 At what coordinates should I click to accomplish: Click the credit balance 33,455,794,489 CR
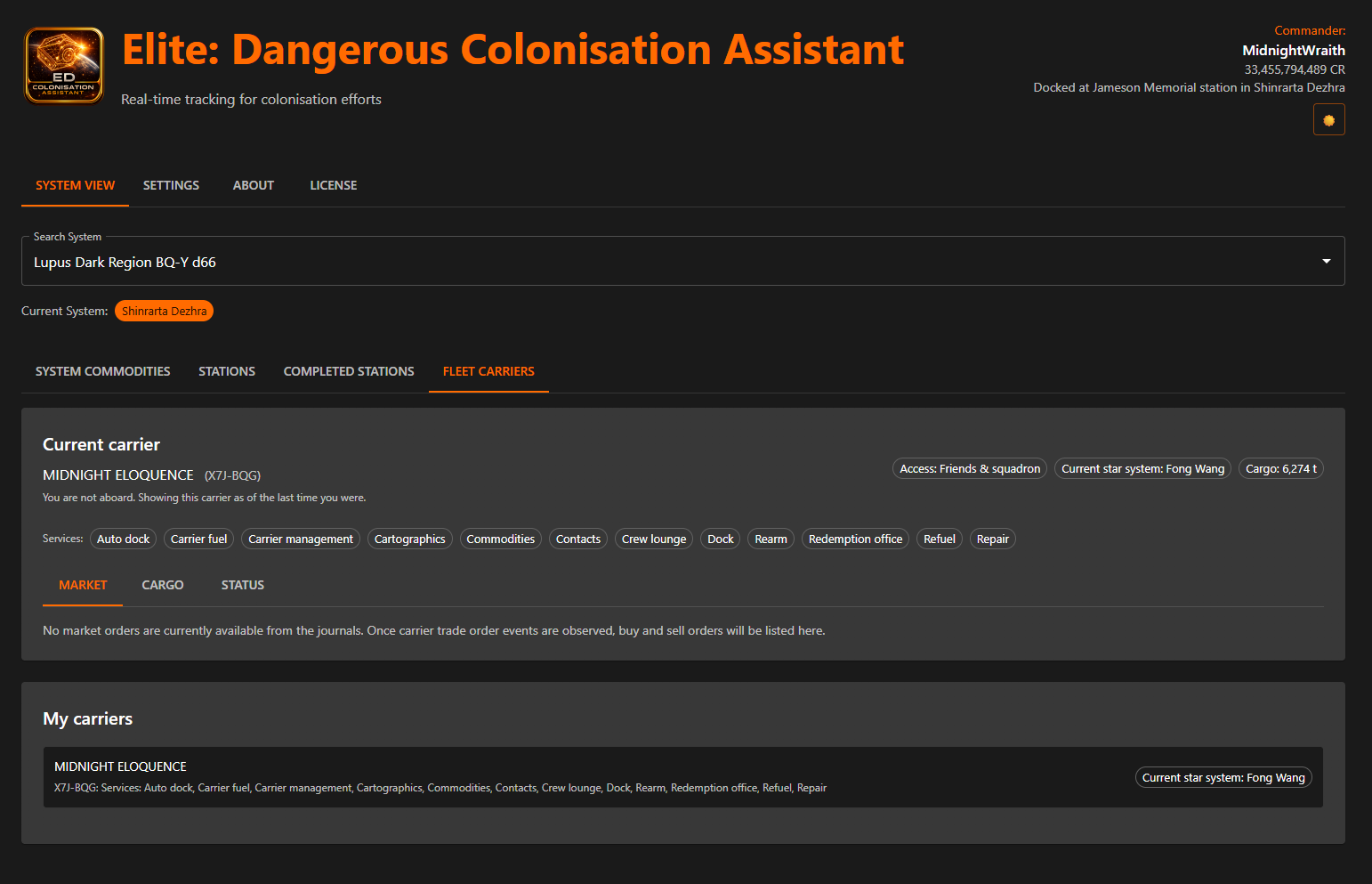[x=1295, y=69]
